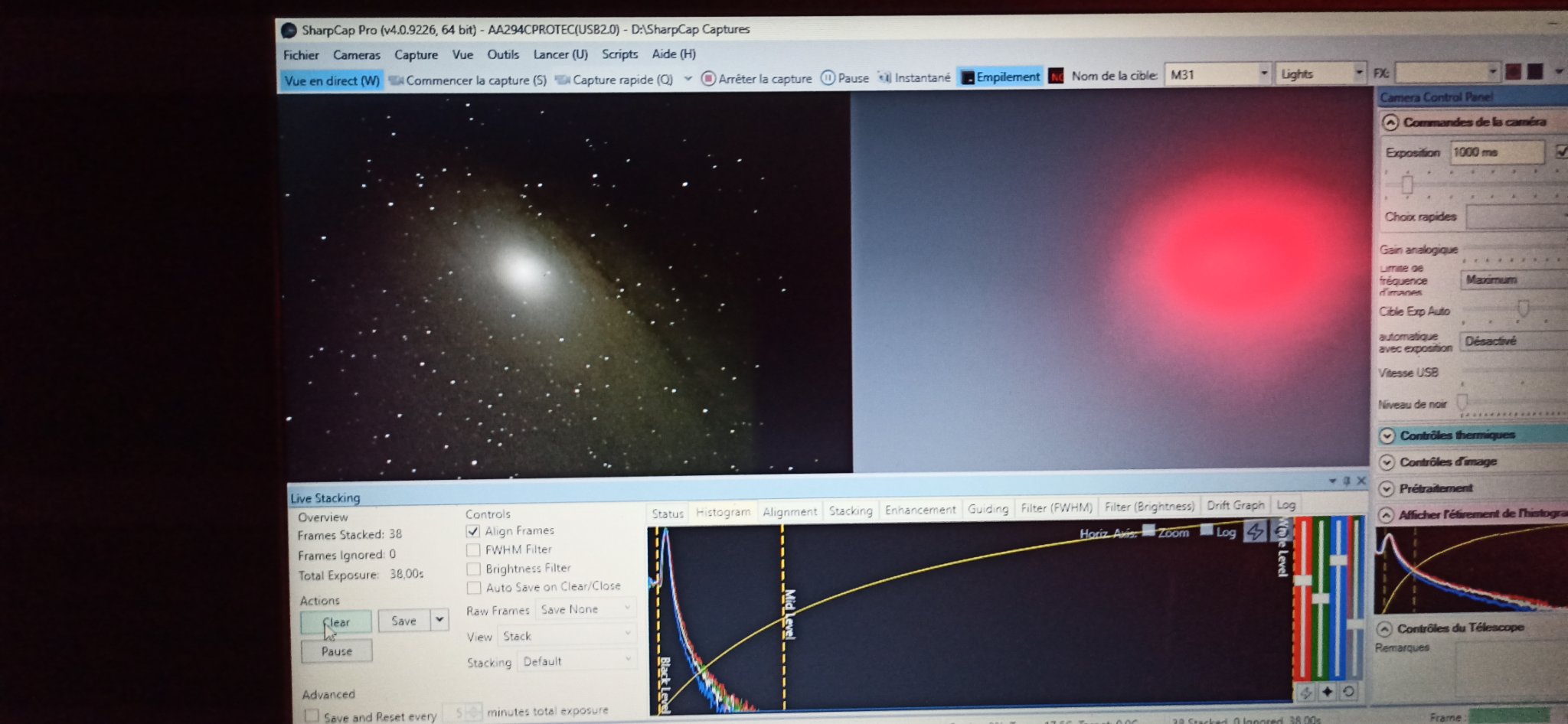Screen dimensions: 1568x724
Task: Expand Contrôles d'image section
Action: point(1387,462)
